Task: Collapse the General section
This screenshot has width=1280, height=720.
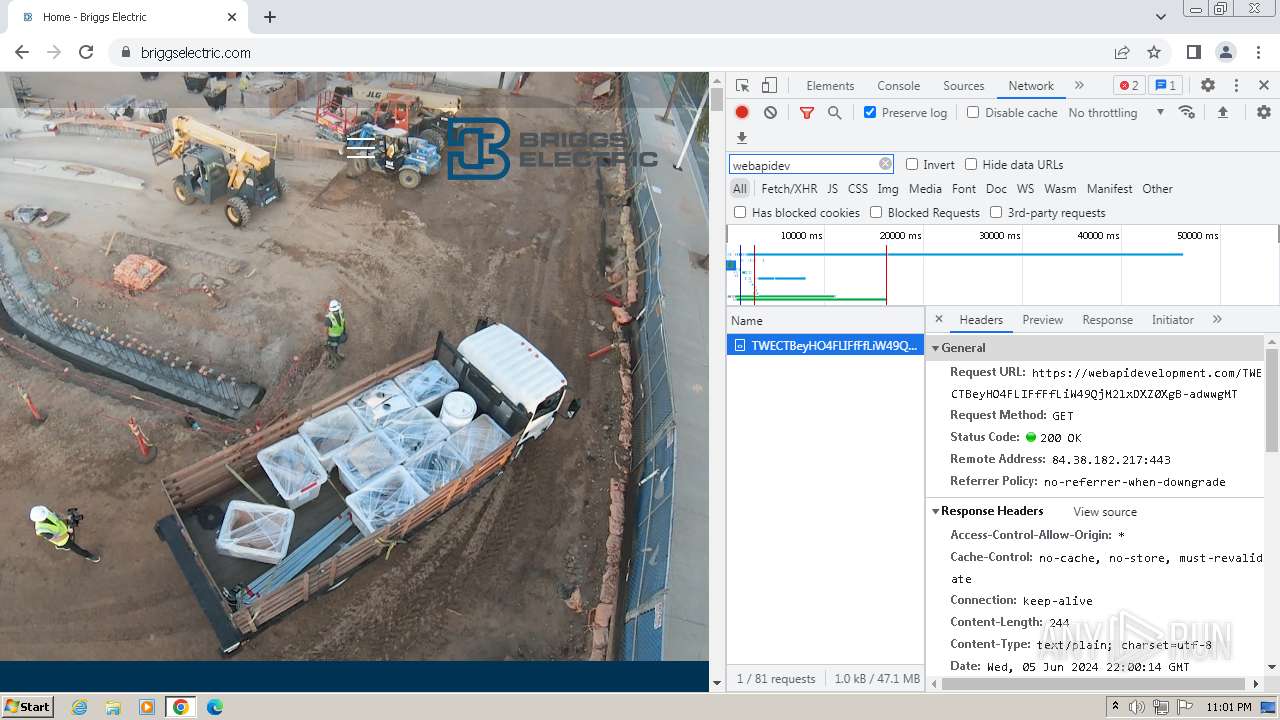Action: pos(936,348)
